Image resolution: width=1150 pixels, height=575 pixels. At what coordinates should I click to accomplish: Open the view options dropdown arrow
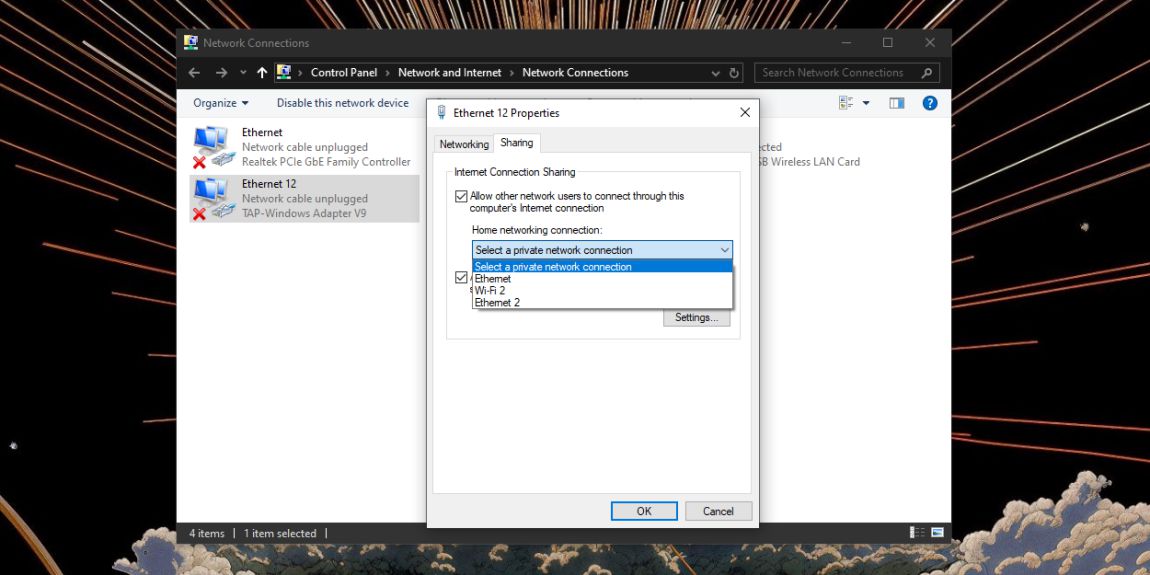pos(865,103)
